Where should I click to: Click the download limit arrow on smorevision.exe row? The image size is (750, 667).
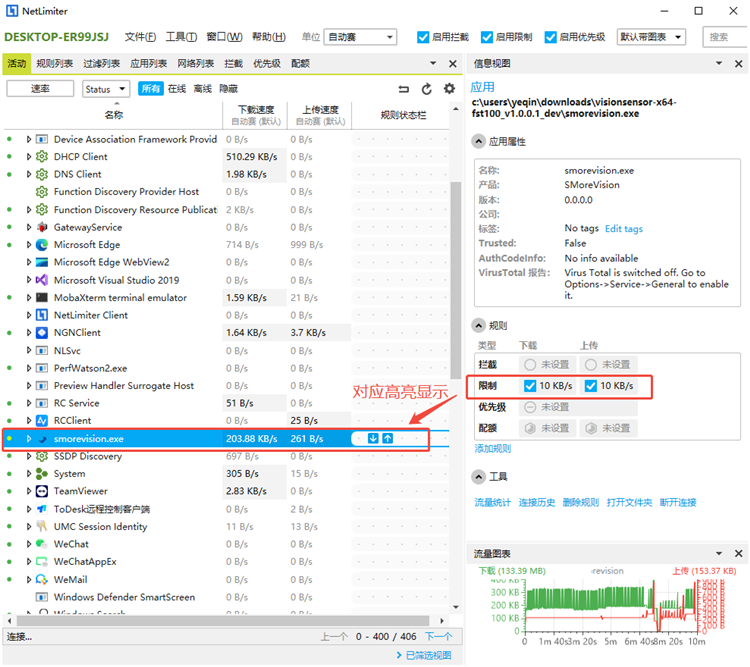pos(373,438)
